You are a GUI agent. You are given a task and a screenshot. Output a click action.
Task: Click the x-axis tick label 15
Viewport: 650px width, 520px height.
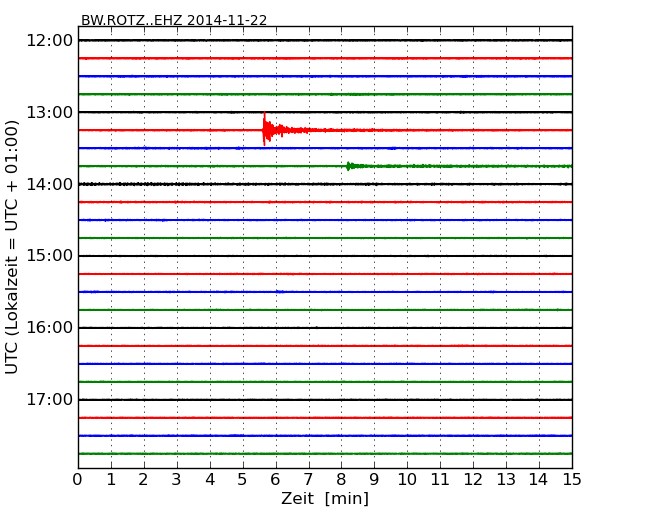(572, 480)
